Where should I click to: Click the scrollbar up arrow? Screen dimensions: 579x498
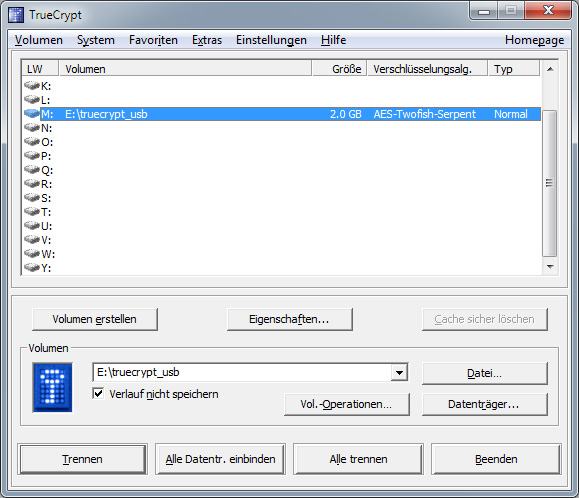(550, 69)
